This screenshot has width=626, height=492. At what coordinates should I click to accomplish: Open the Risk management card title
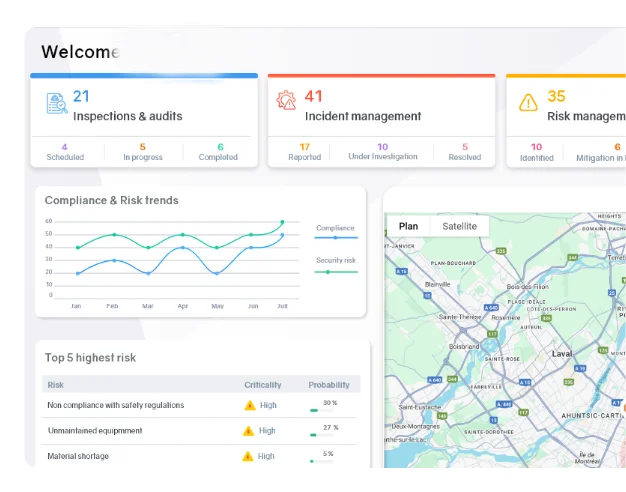click(586, 116)
